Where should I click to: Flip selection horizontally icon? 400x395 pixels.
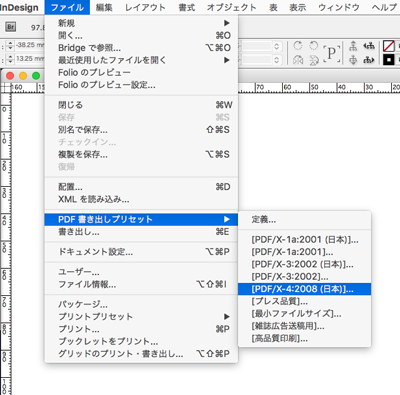point(298,60)
